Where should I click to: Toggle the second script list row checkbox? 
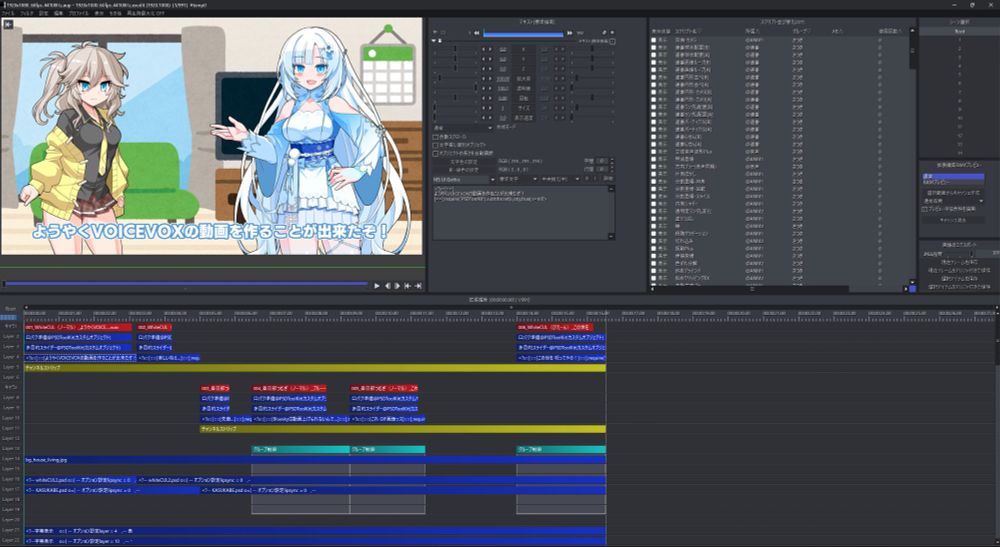[x=654, y=48]
